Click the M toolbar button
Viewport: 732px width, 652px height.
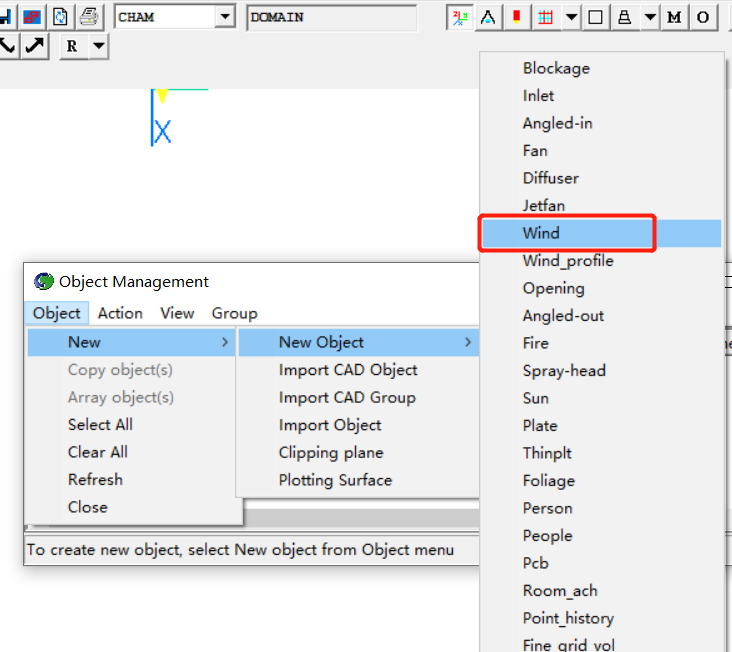coord(674,18)
